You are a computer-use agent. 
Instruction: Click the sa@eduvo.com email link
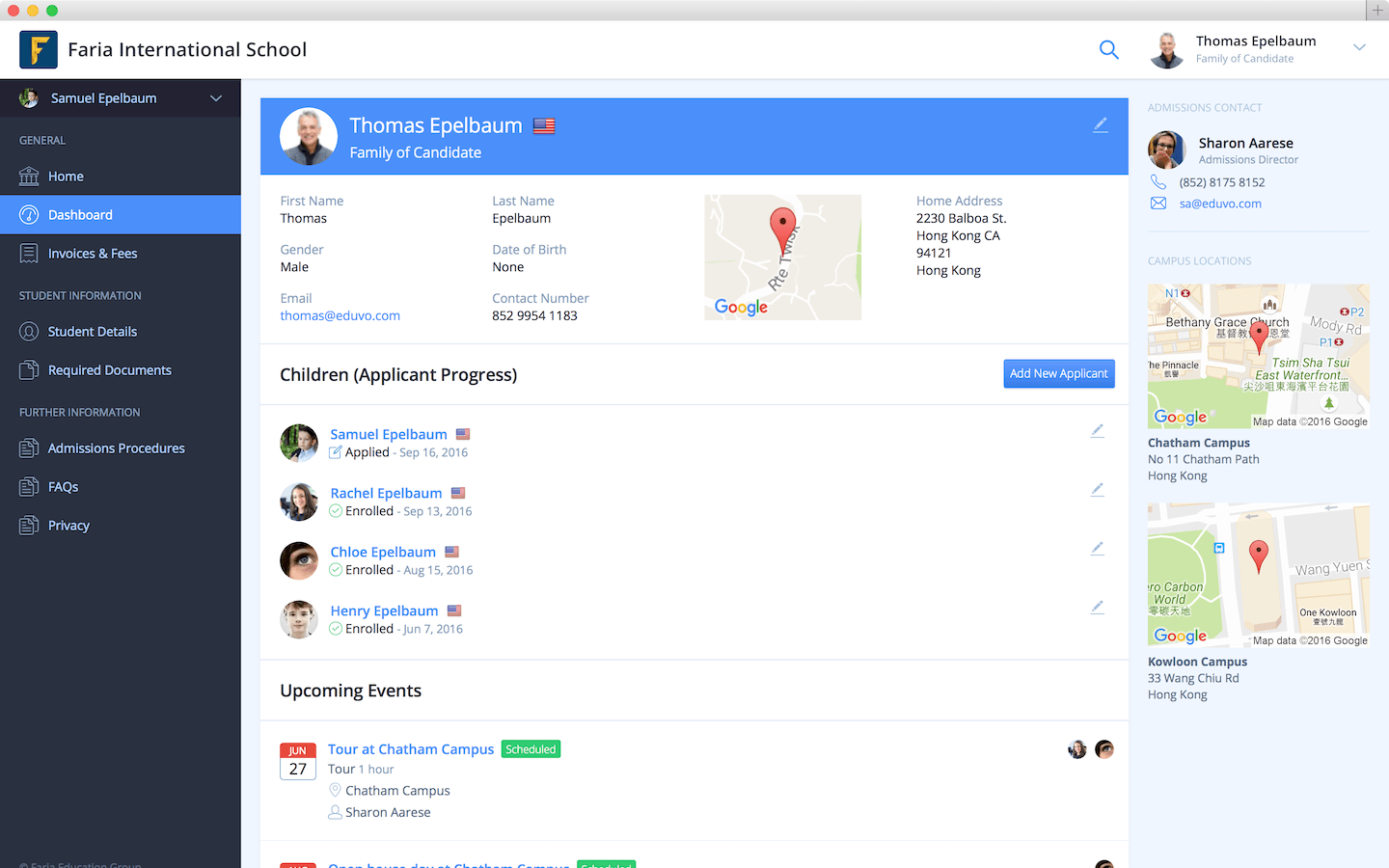tap(1220, 203)
